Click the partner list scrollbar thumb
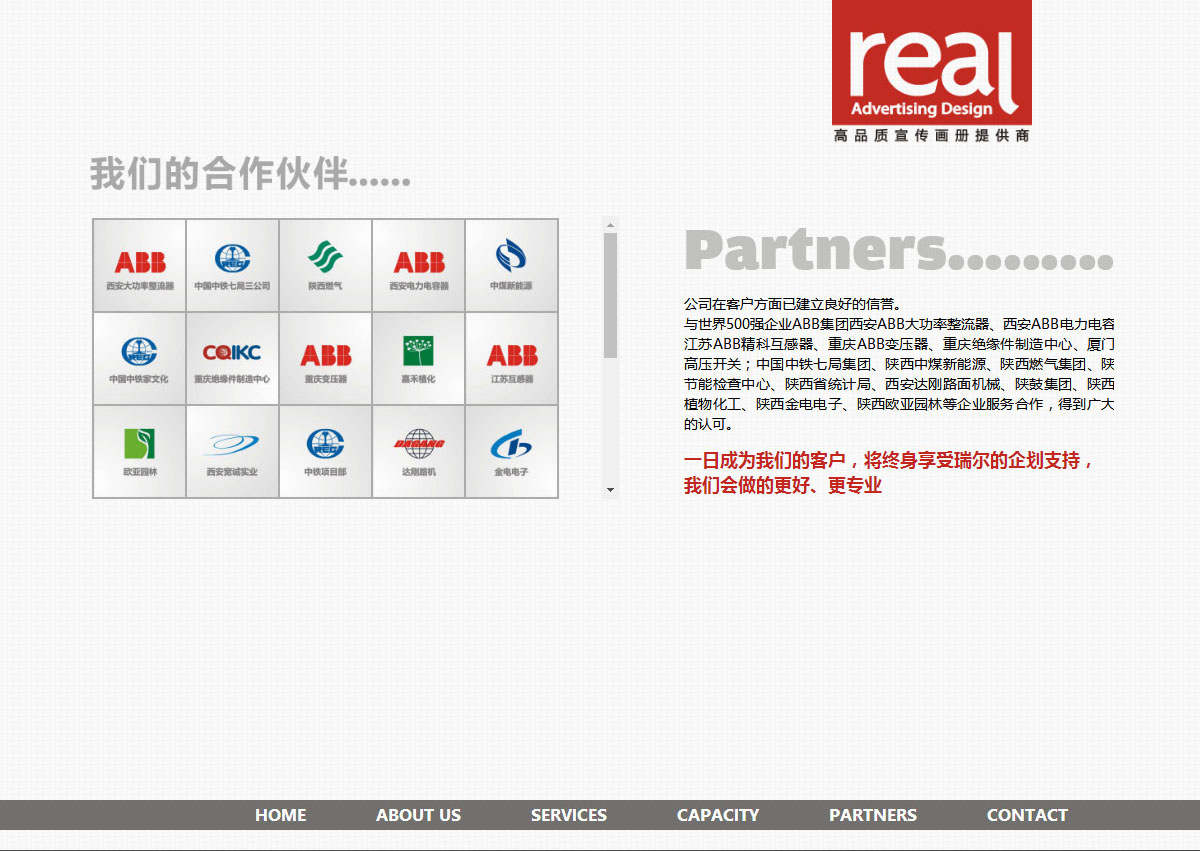The width and height of the screenshot is (1200, 851). point(611,295)
